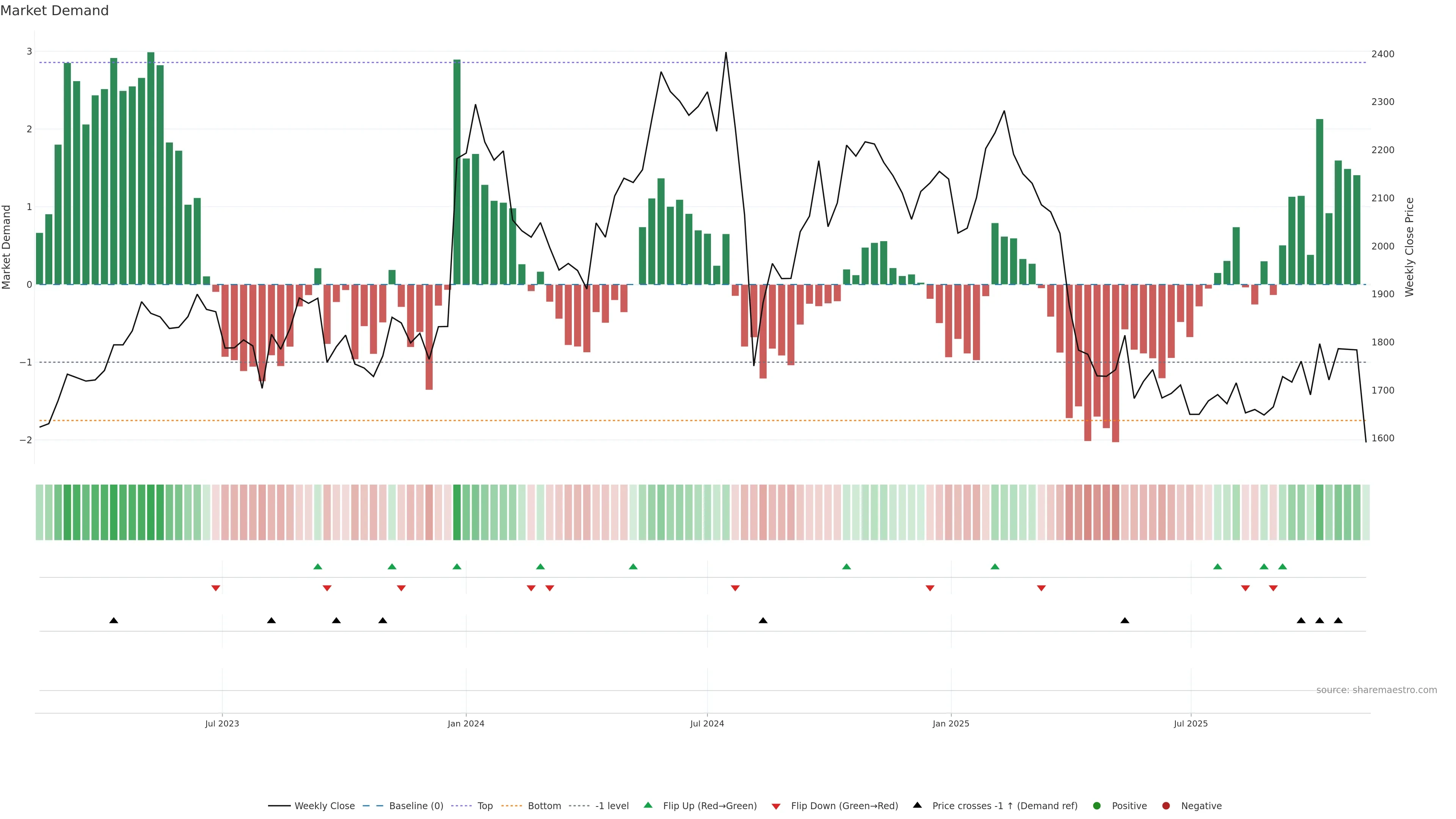Click the Jan 2024 x-axis label
This screenshot has width=1456, height=819.
pos(466,723)
